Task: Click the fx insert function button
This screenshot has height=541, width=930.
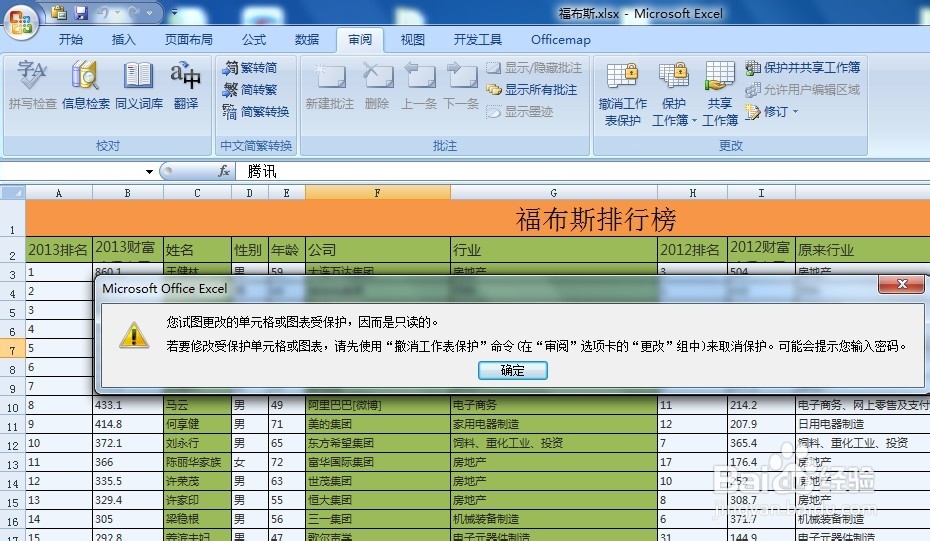Action: [224, 171]
